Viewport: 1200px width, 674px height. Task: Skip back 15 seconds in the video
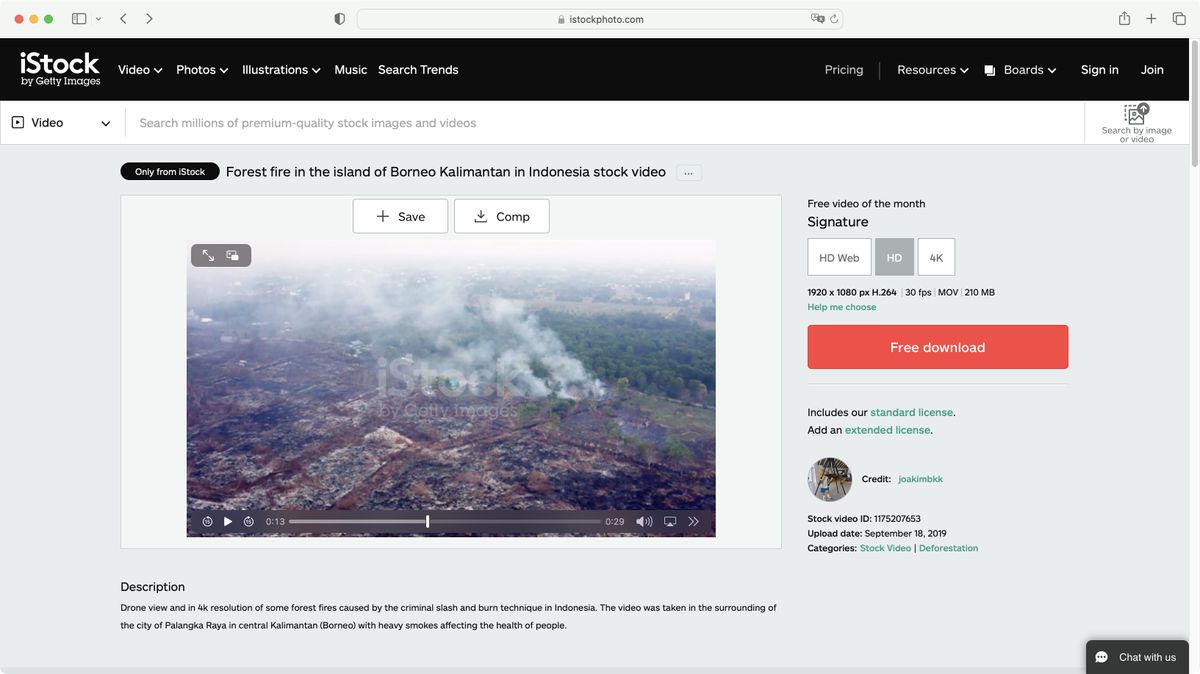(x=208, y=521)
